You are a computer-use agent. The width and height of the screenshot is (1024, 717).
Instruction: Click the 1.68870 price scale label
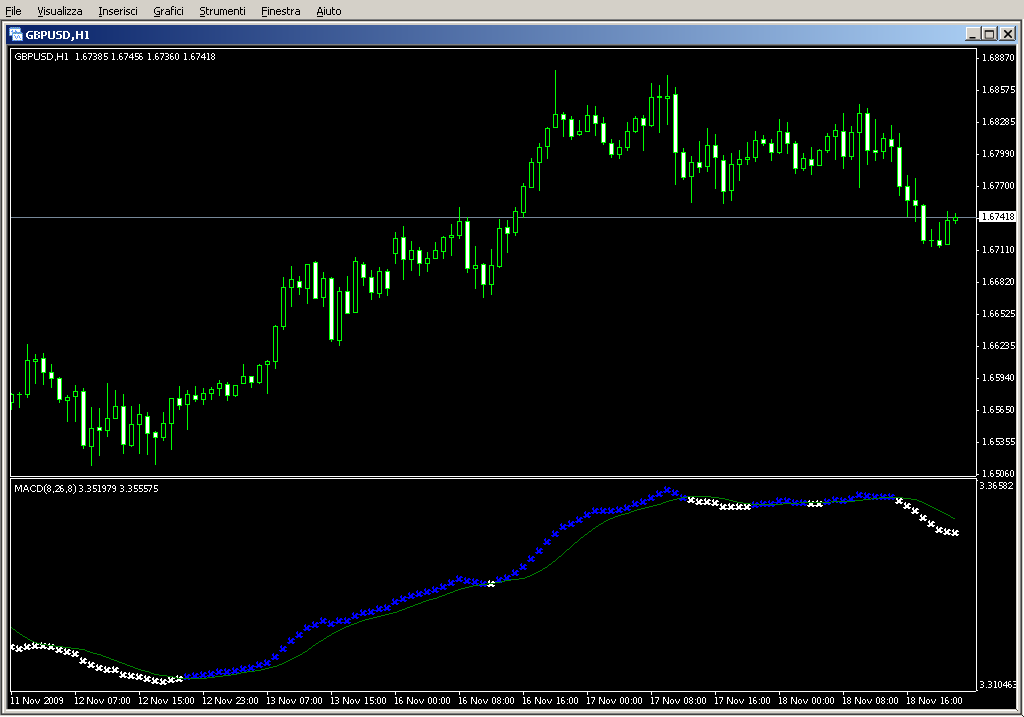point(997,58)
